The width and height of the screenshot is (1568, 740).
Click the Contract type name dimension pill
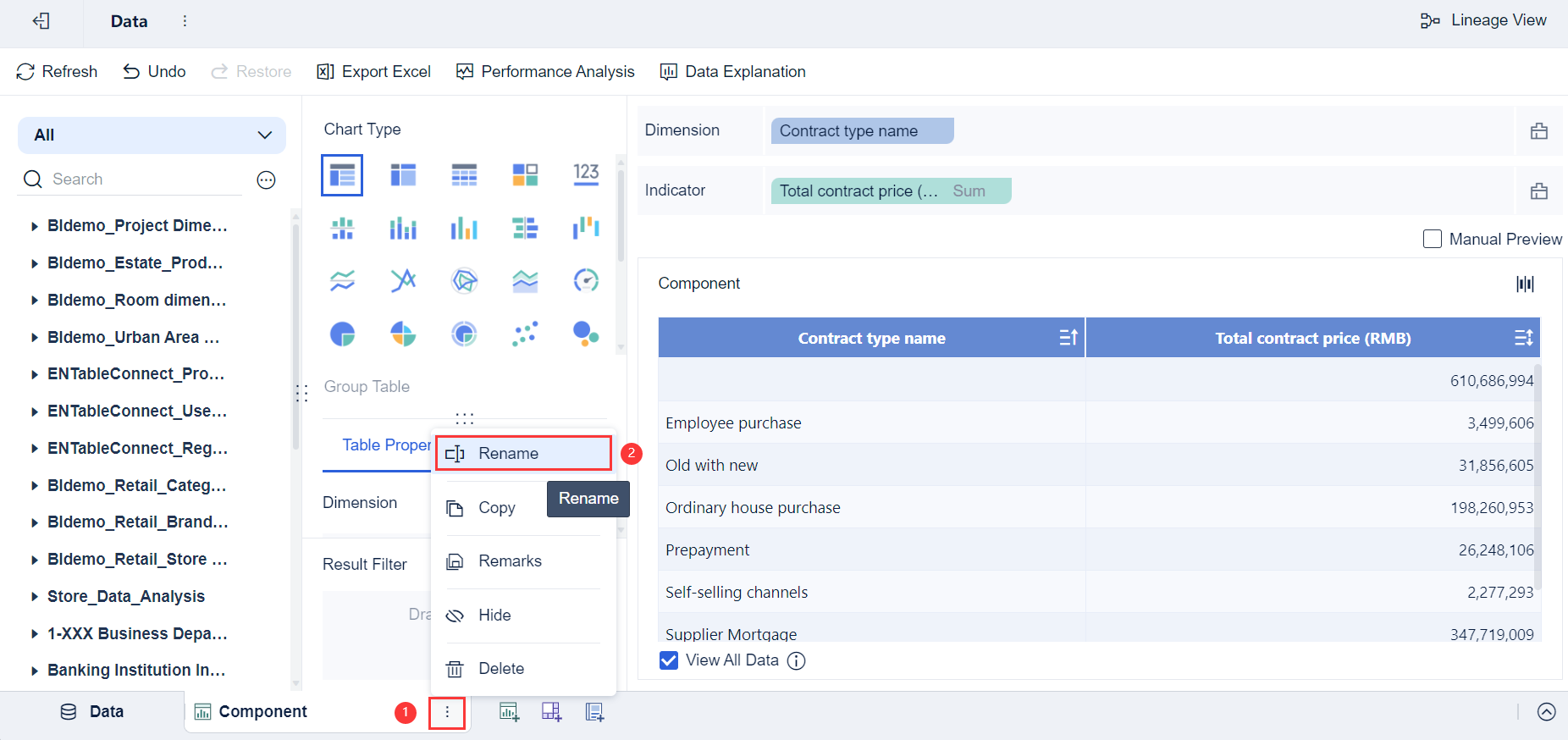tap(862, 130)
